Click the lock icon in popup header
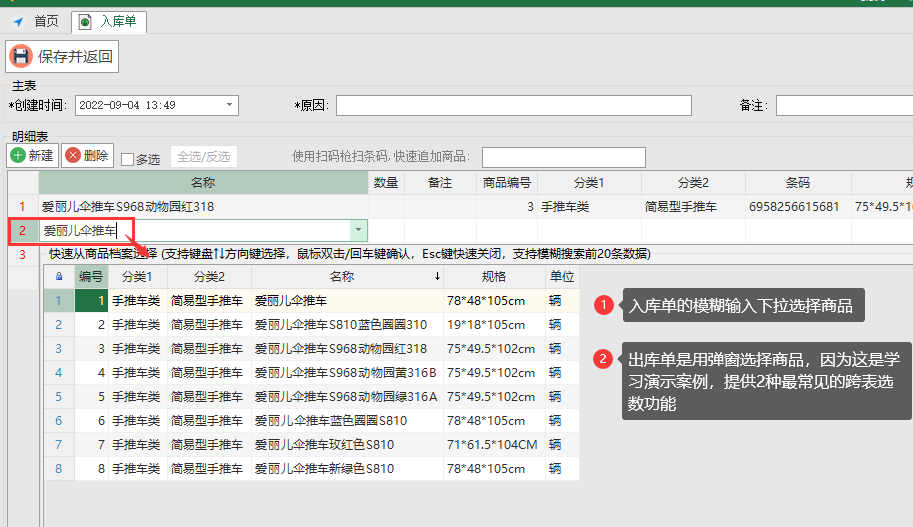This screenshot has height=527, width=913. click(59, 277)
